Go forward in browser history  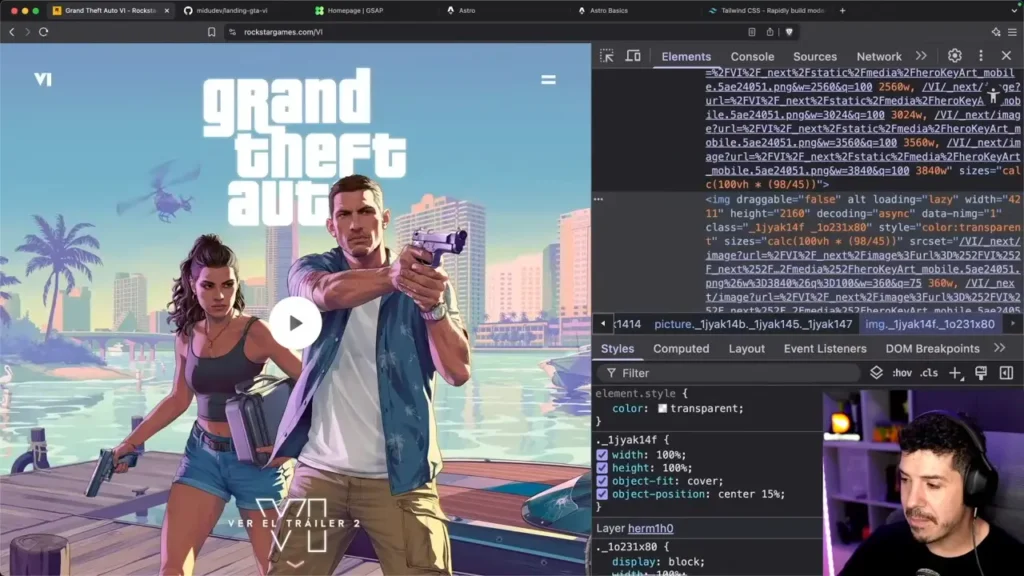coord(27,31)
